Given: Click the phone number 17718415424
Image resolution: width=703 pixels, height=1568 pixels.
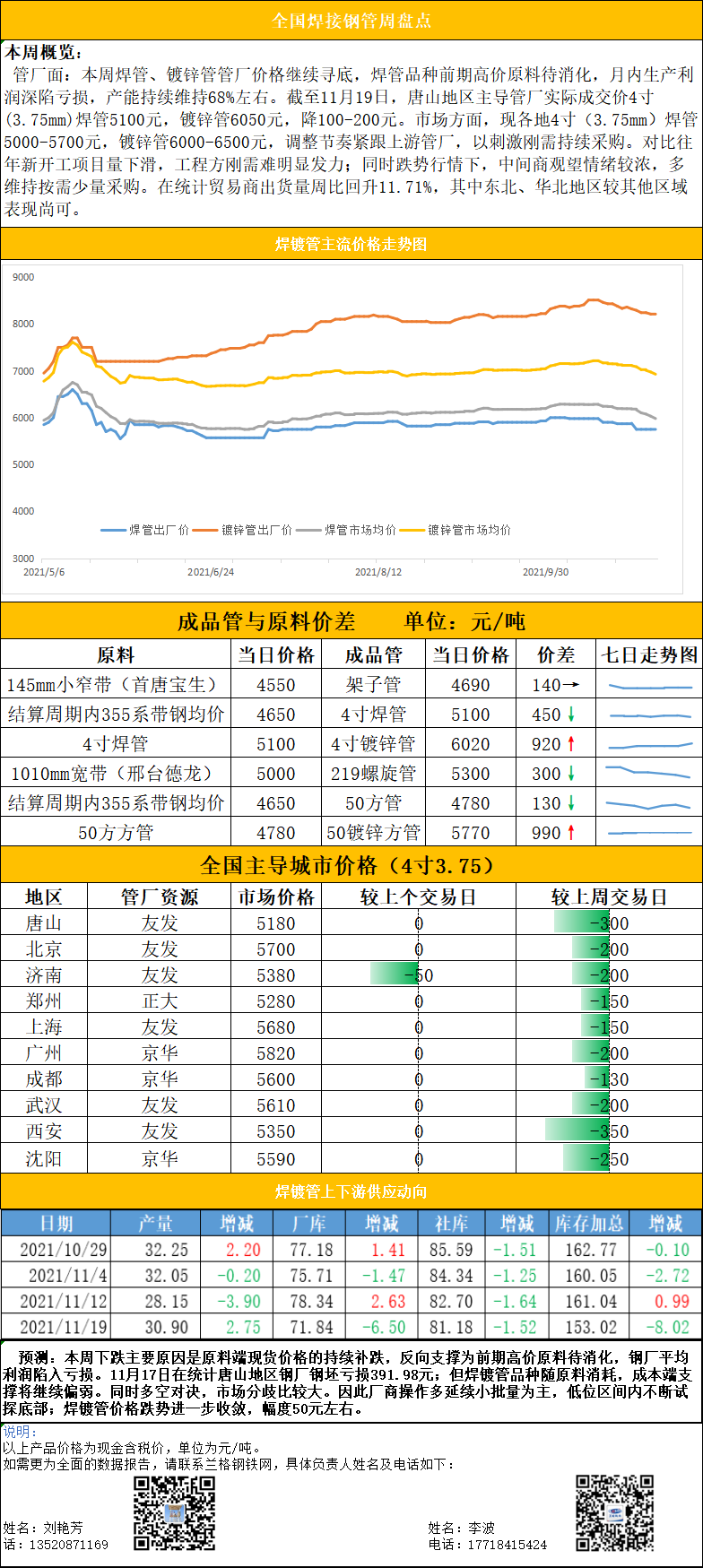Looking at the screenshot, I should (507, 1545).
